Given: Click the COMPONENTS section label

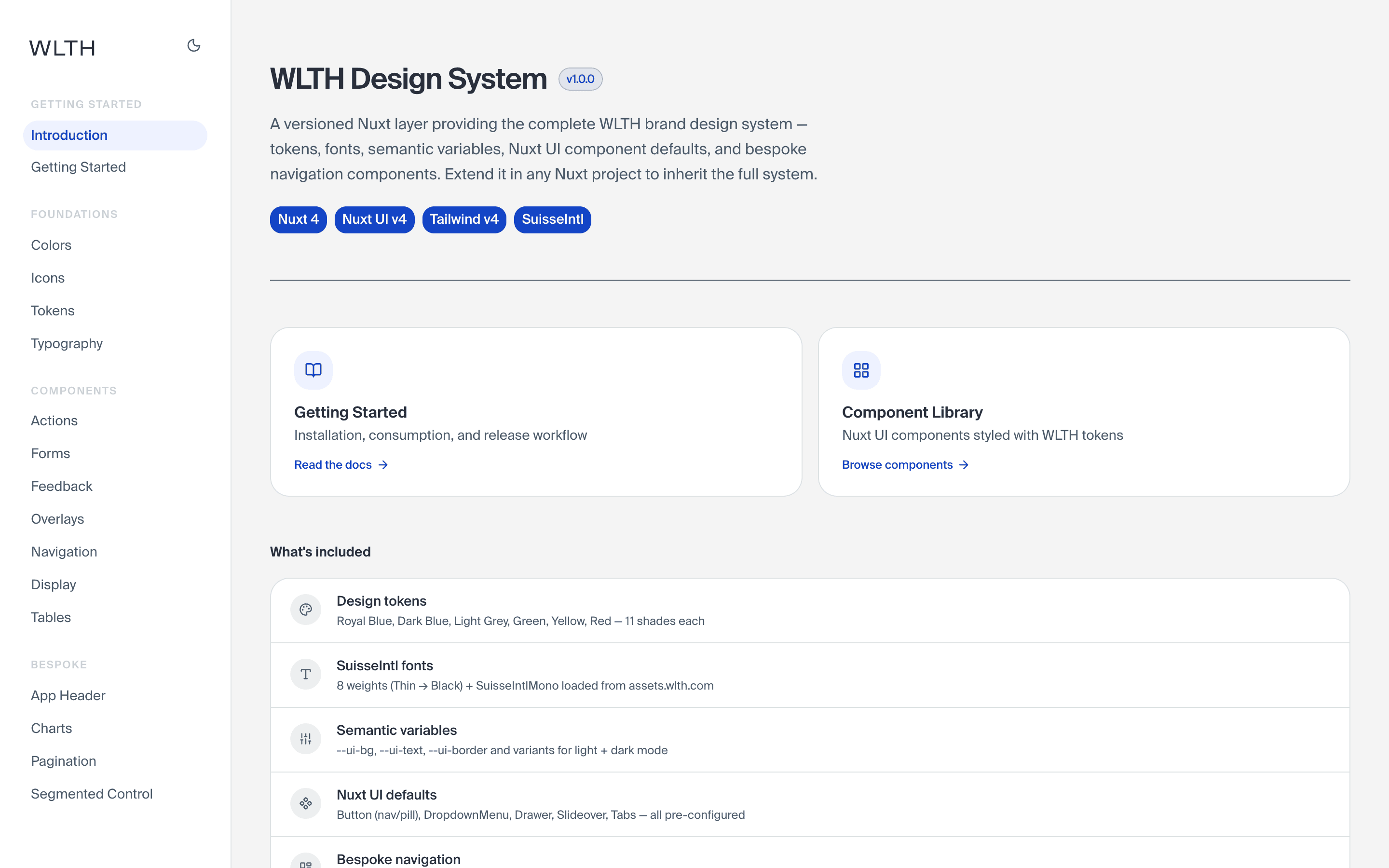Looking at the screenshot, I should (x=73, y=391).
